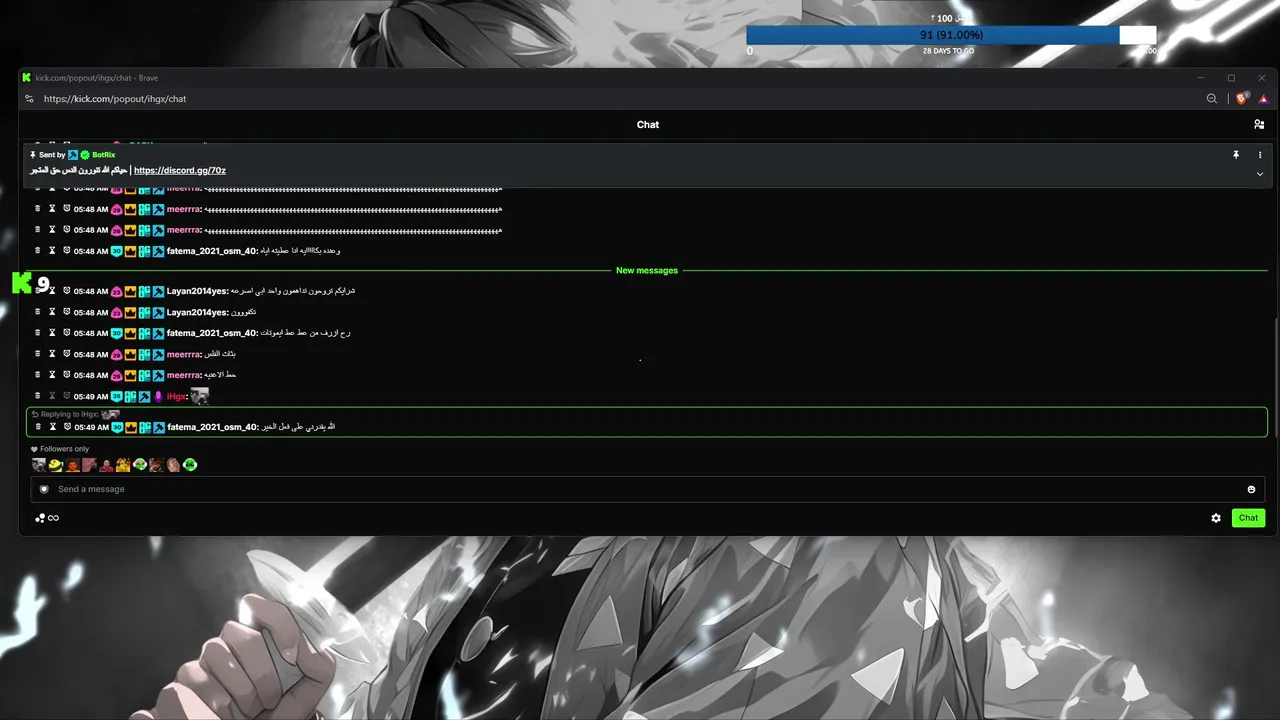Image resolution: width=1280 pixels, height=720 pixels.
Task: Select the kick.com popout chat URL
Action: 115,99
